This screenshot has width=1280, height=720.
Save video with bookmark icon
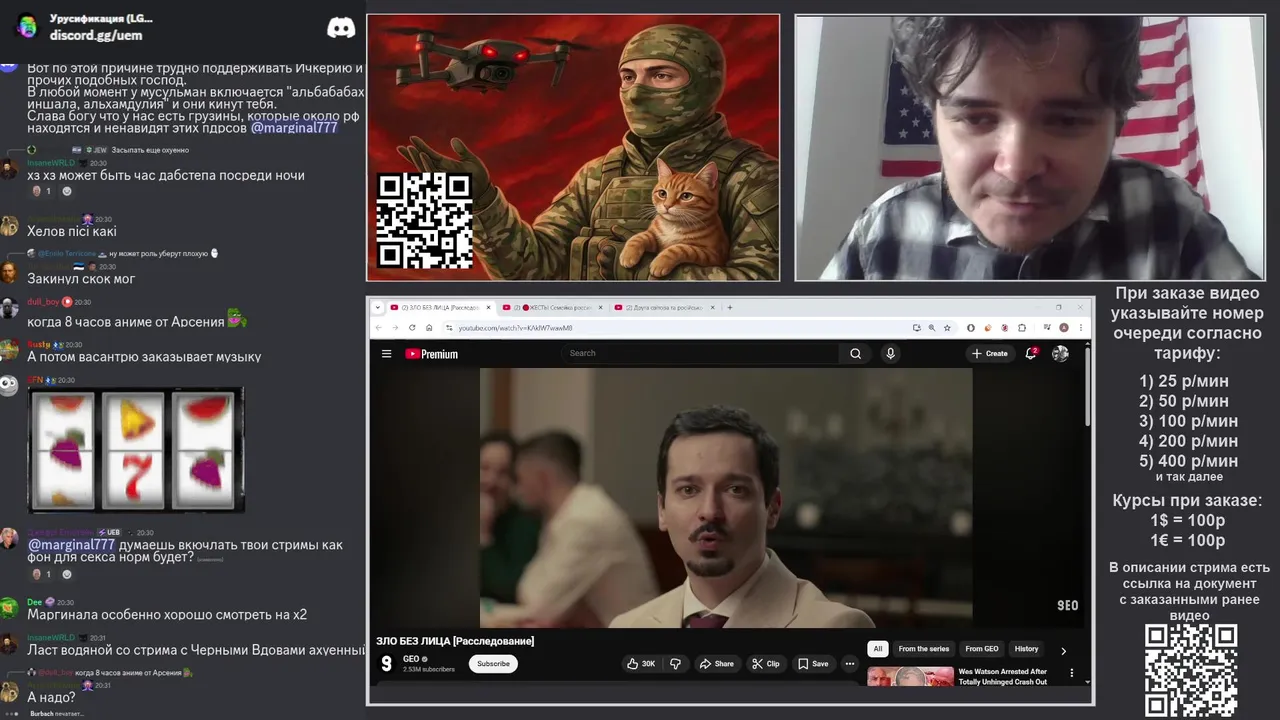coord(812,664)
